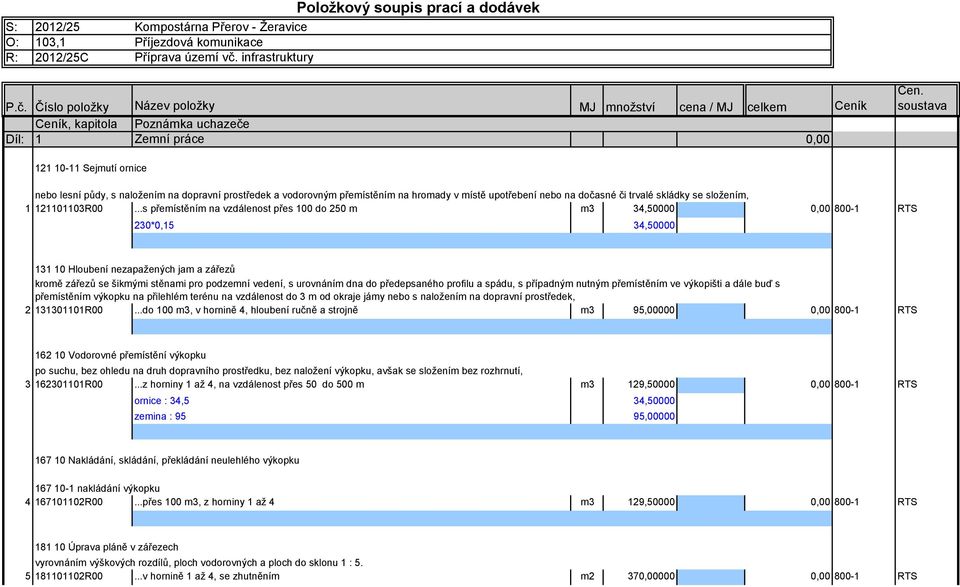Click the value '2012/25C'
This screenshot has width=960, height=587.
pos(61,57)
